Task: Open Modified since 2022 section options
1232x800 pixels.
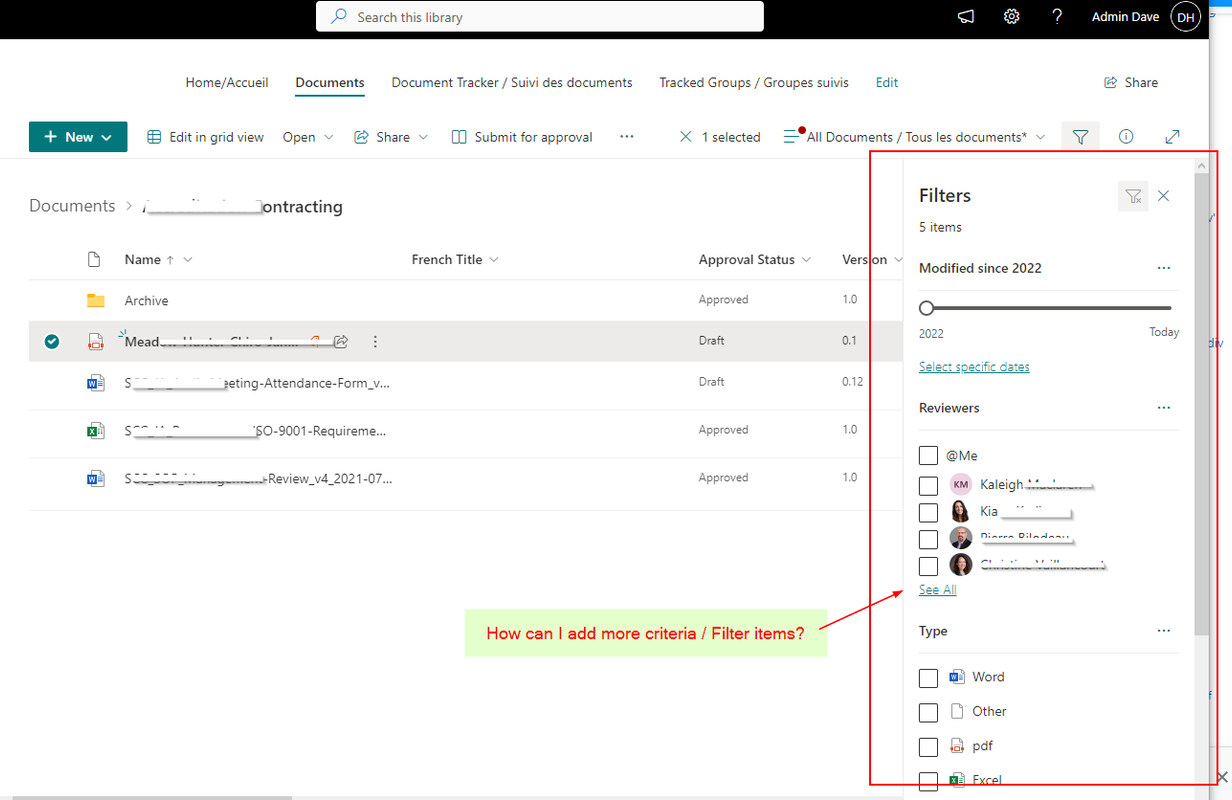Action: tap(1163, 268)
